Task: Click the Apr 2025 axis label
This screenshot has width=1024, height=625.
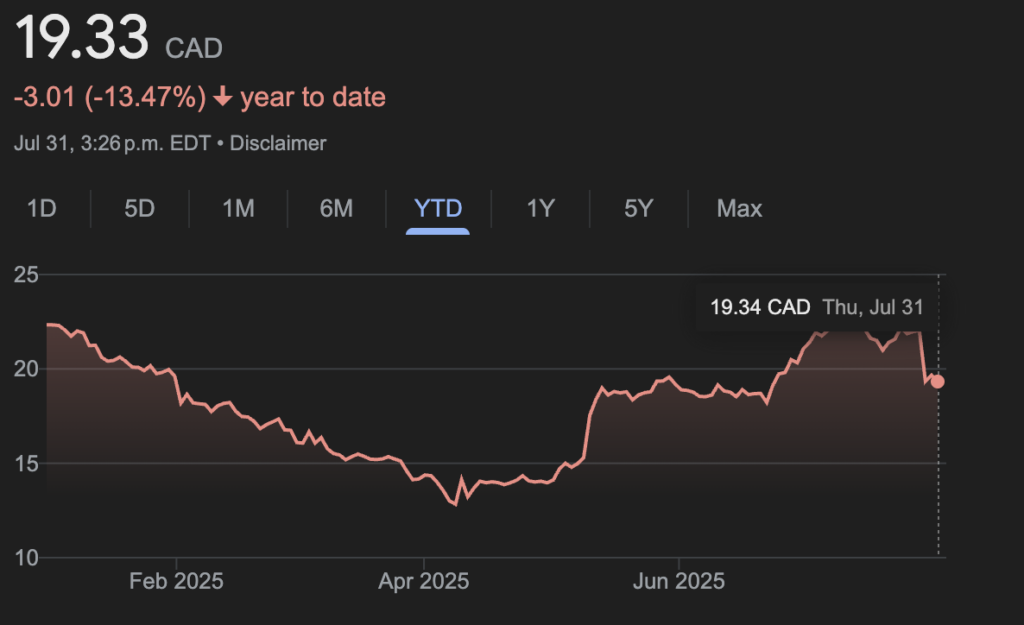Action: pos(424,581)
